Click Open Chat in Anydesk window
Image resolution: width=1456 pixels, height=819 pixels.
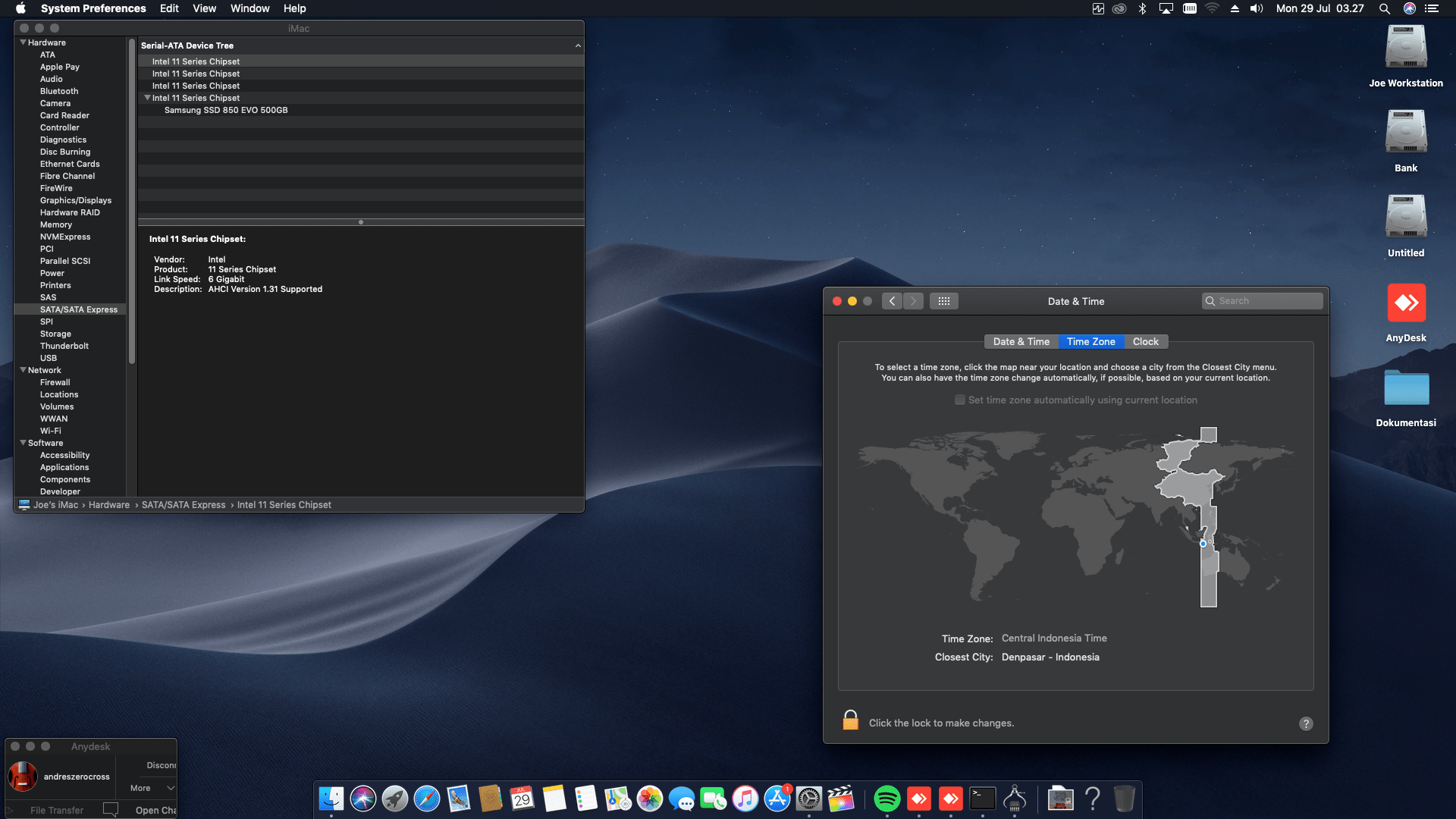[155, 810]
